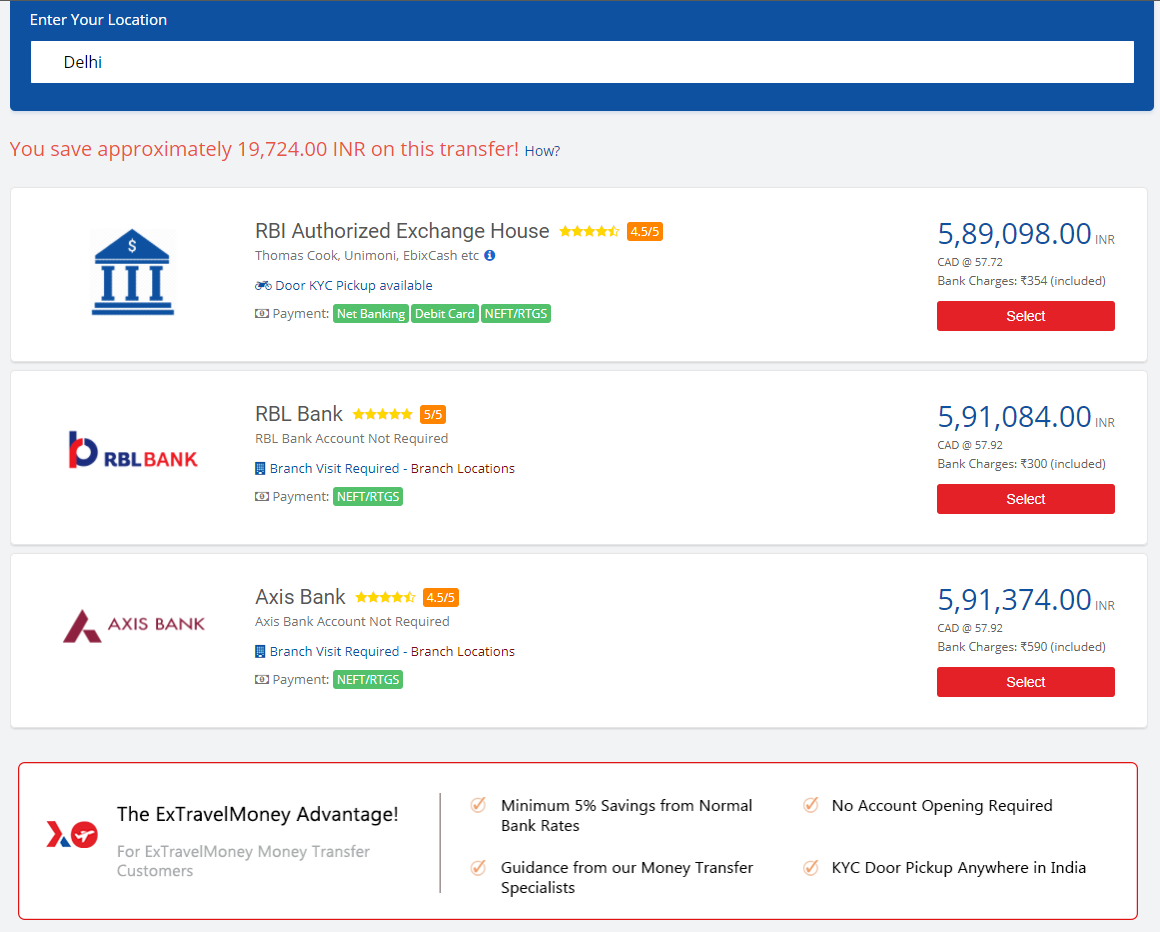This screenshot has height=932, width=1160.
Task: Click the RBI exchange house bank logo
Action: point(133,272)
